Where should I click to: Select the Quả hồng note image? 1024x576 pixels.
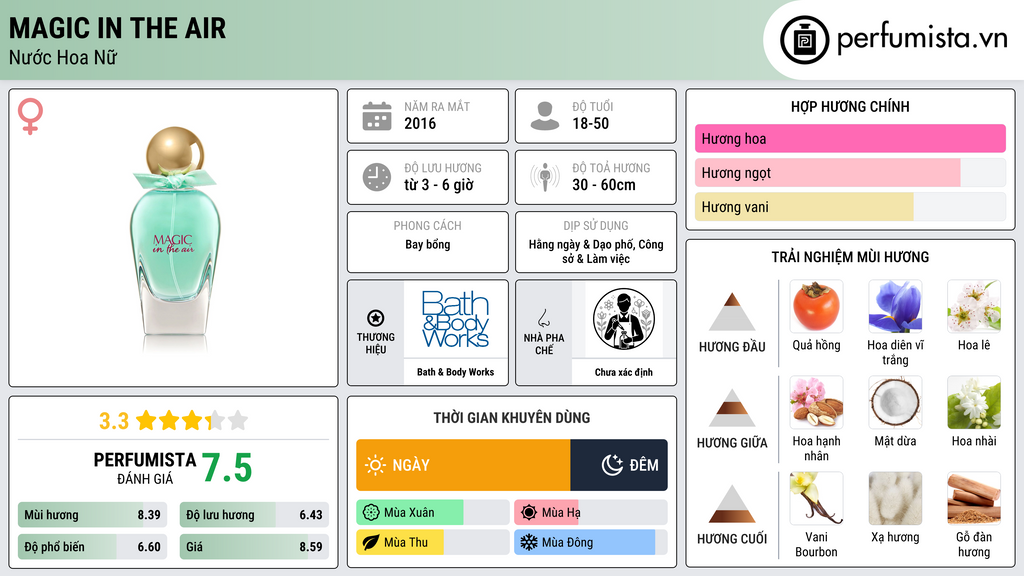(x=816, y=307)
